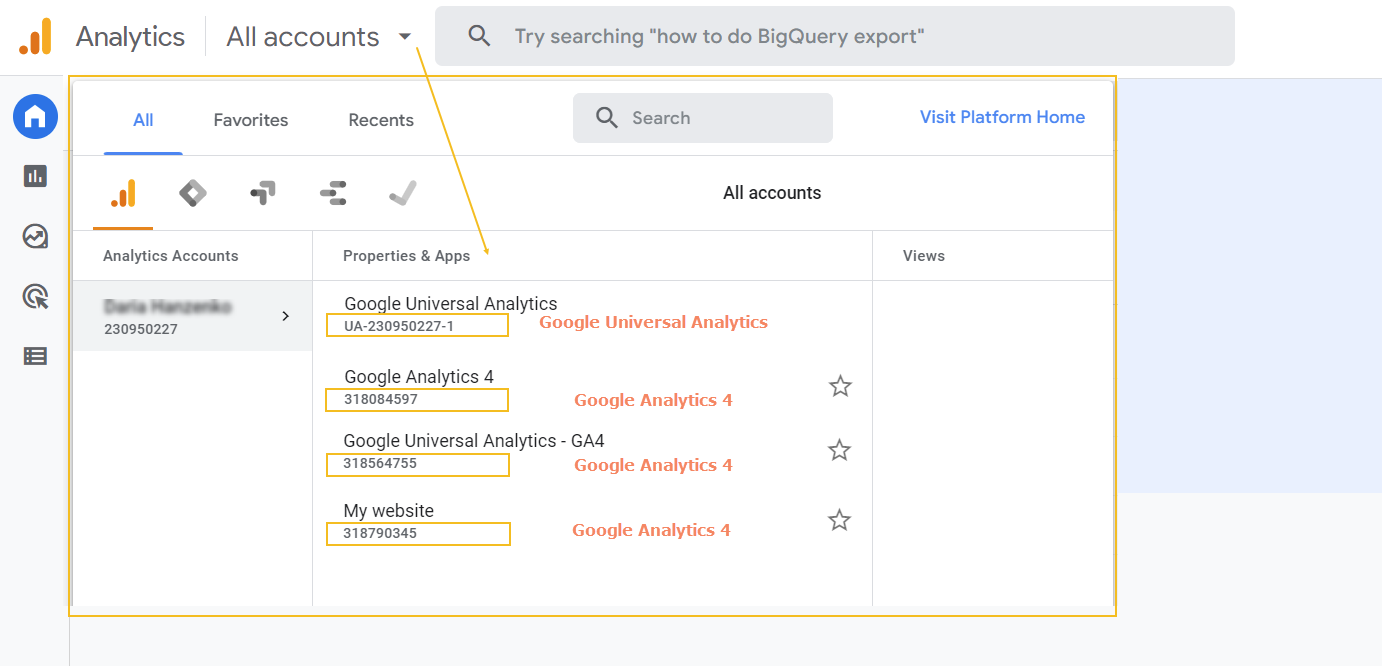Open the Explore sidebar icon
This screenshot has height=666, width=1382.
click(x=35, y=236)
